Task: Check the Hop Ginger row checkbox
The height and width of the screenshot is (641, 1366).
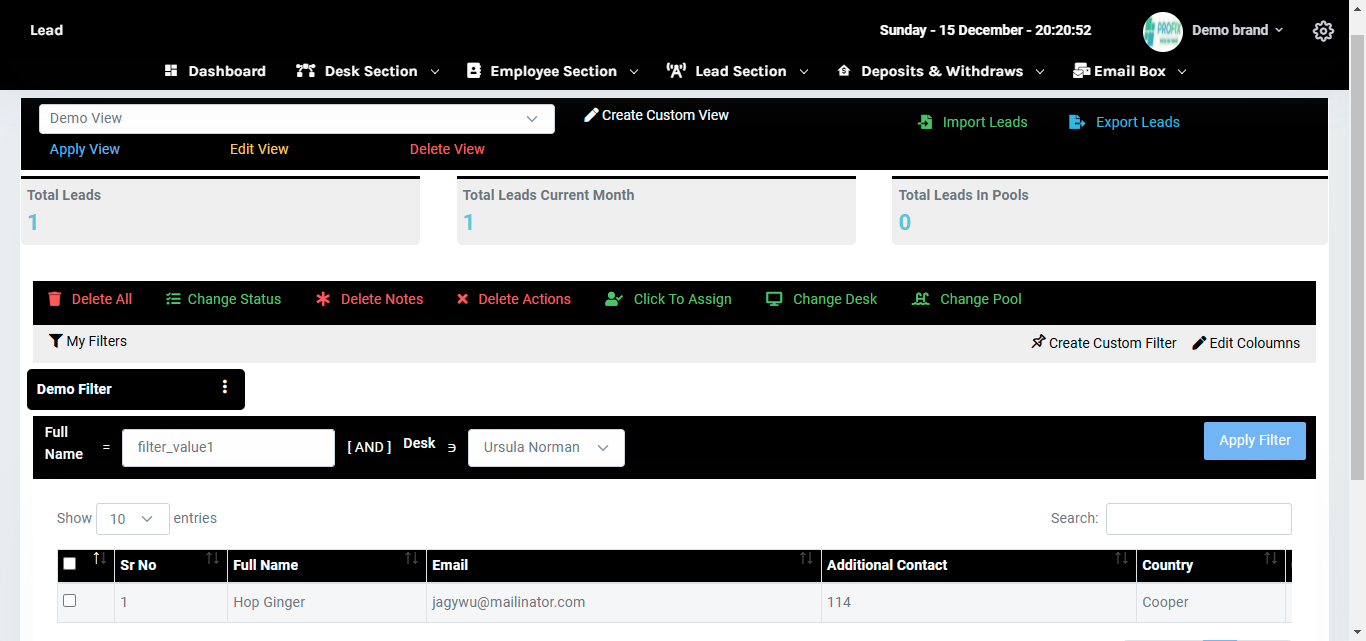Action: (x=69, y=601)
